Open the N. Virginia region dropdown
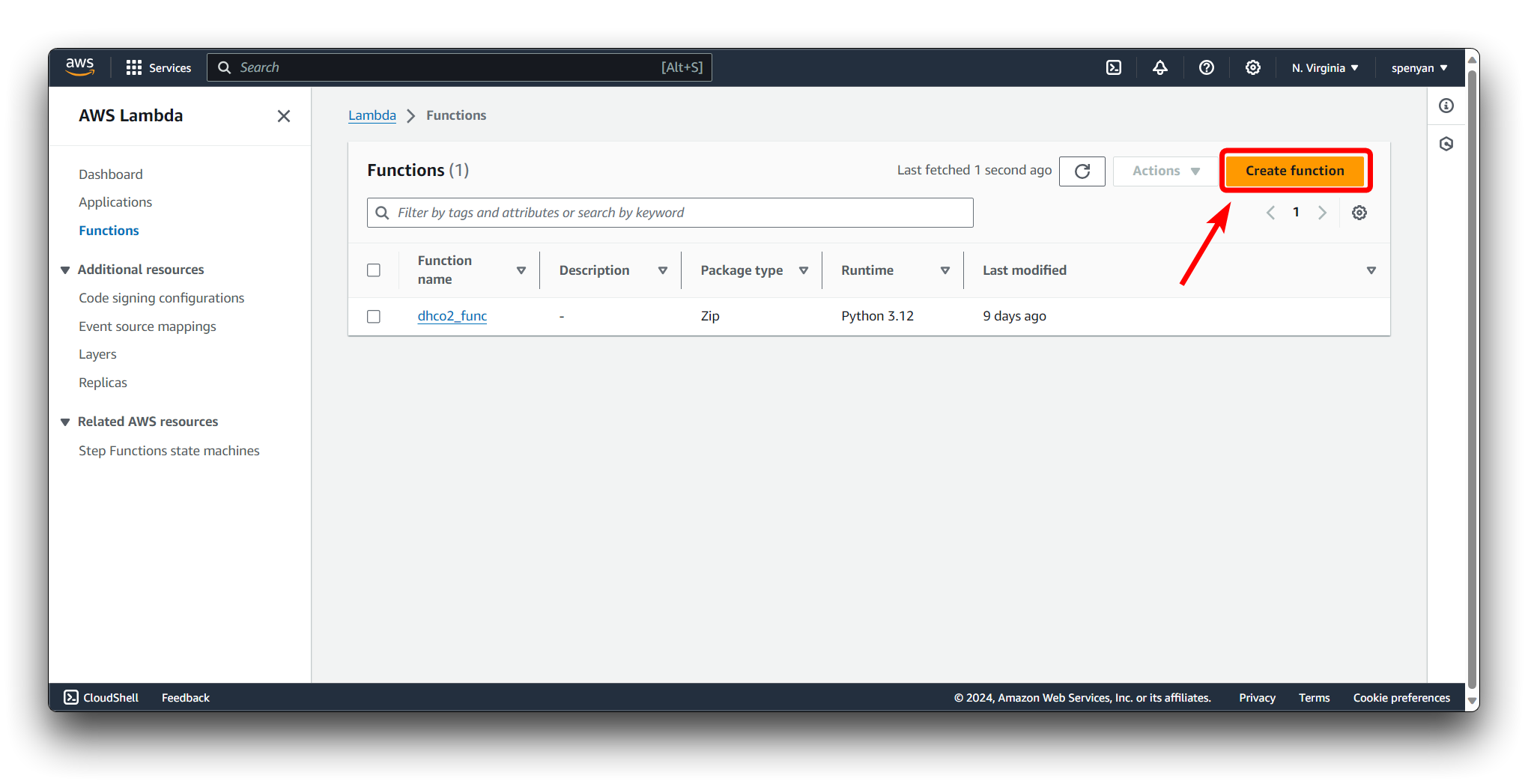 (x=1324, y=67)
